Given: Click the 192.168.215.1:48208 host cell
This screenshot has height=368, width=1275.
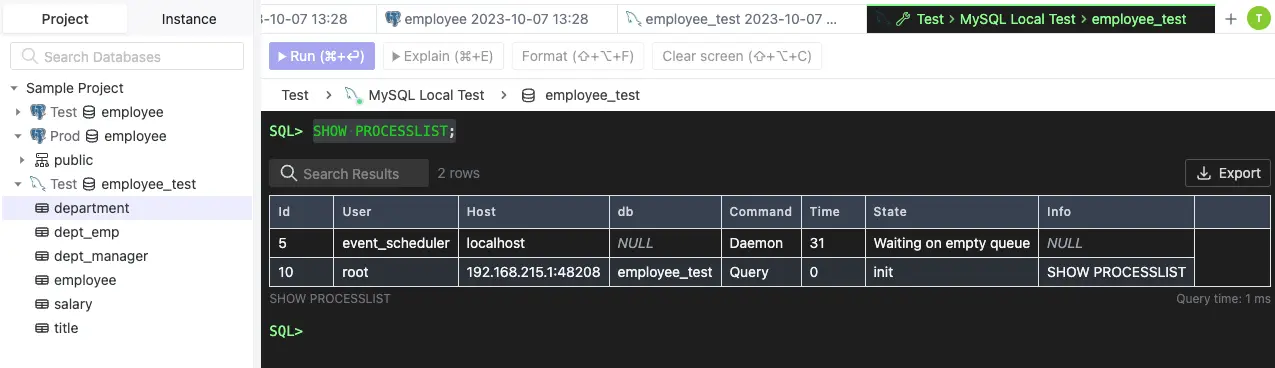Looking at the screenshot, I should click(534, 272).
